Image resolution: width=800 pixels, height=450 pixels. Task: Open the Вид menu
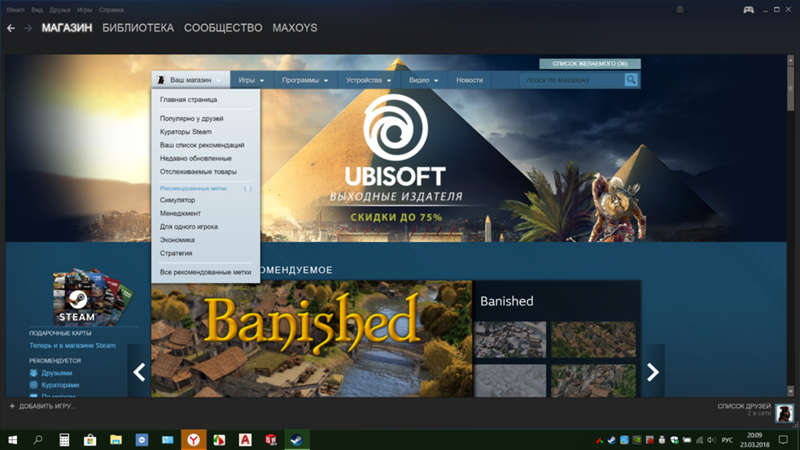click(37, 10)
